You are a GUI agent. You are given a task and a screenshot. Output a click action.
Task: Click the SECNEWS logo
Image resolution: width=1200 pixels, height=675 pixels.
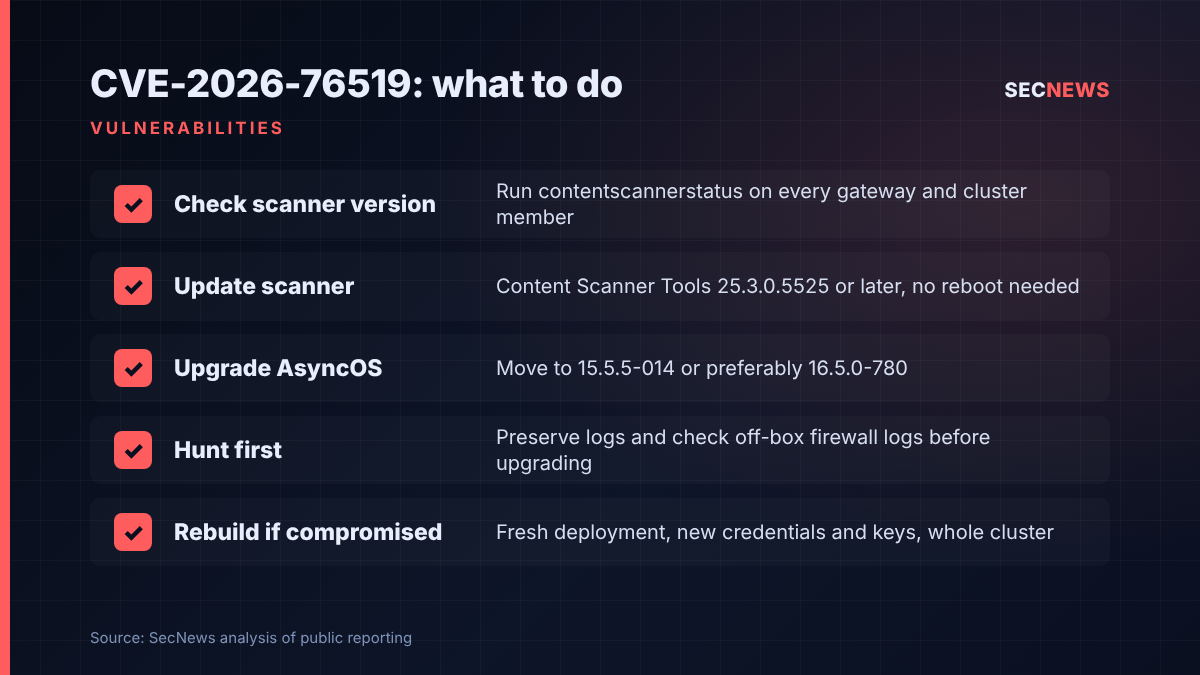[x=1057, y=90]
